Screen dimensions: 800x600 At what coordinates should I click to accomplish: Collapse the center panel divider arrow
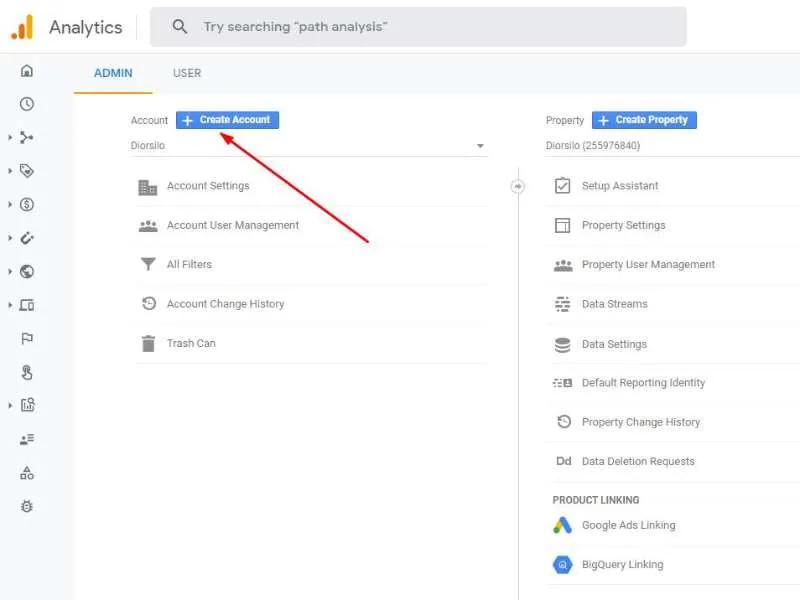tap(518, 185)
